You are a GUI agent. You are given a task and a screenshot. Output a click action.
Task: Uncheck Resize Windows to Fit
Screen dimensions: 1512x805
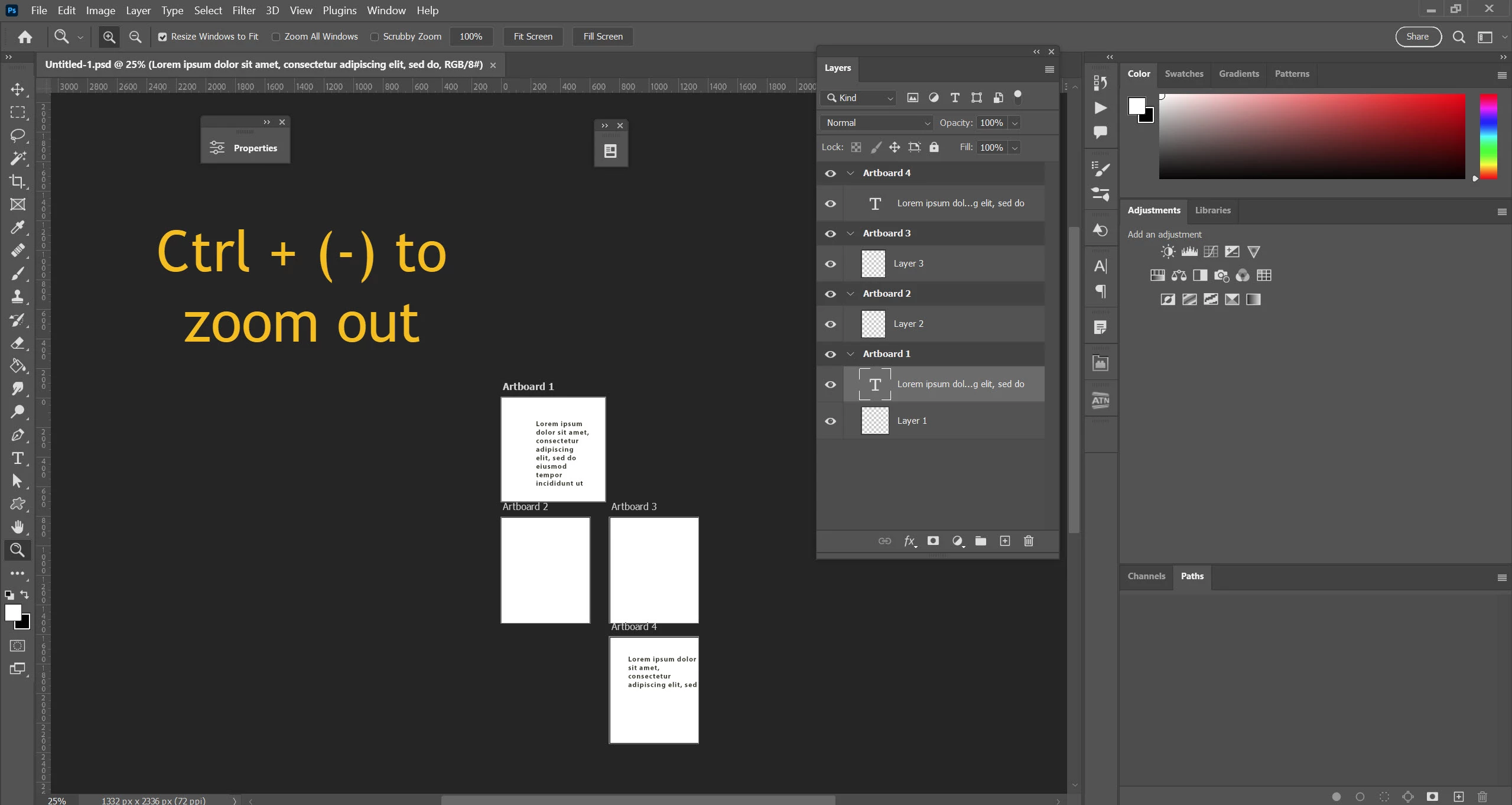point(162,37)
